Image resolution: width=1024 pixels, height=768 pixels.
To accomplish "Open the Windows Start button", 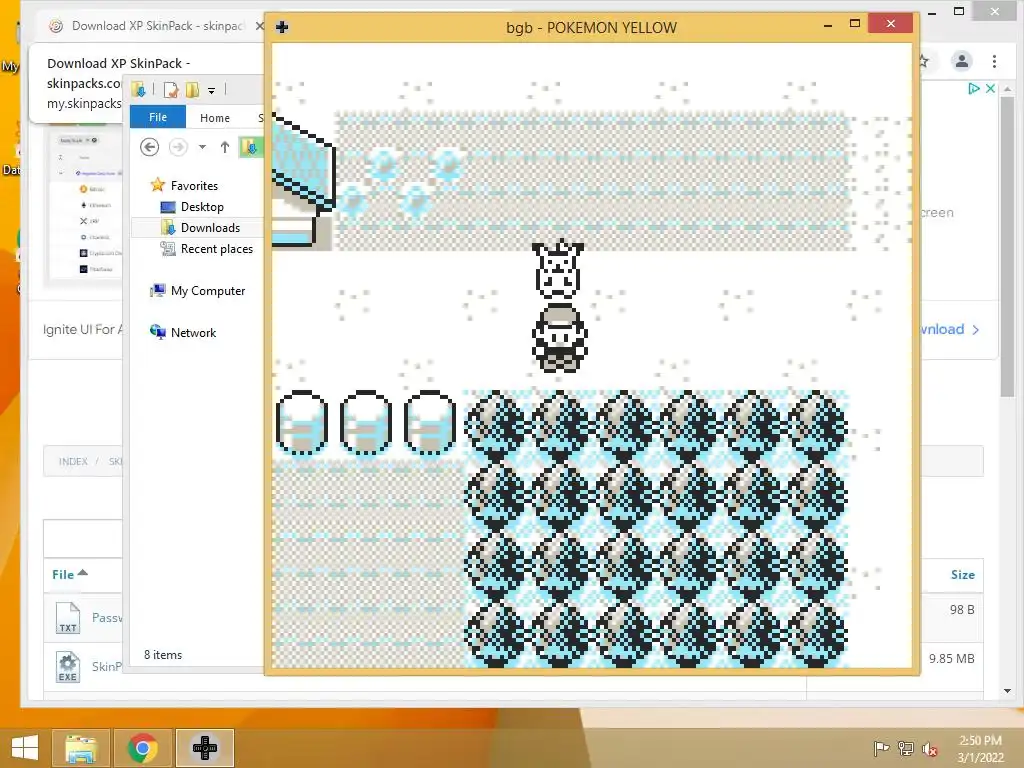I will click(25, 748).
